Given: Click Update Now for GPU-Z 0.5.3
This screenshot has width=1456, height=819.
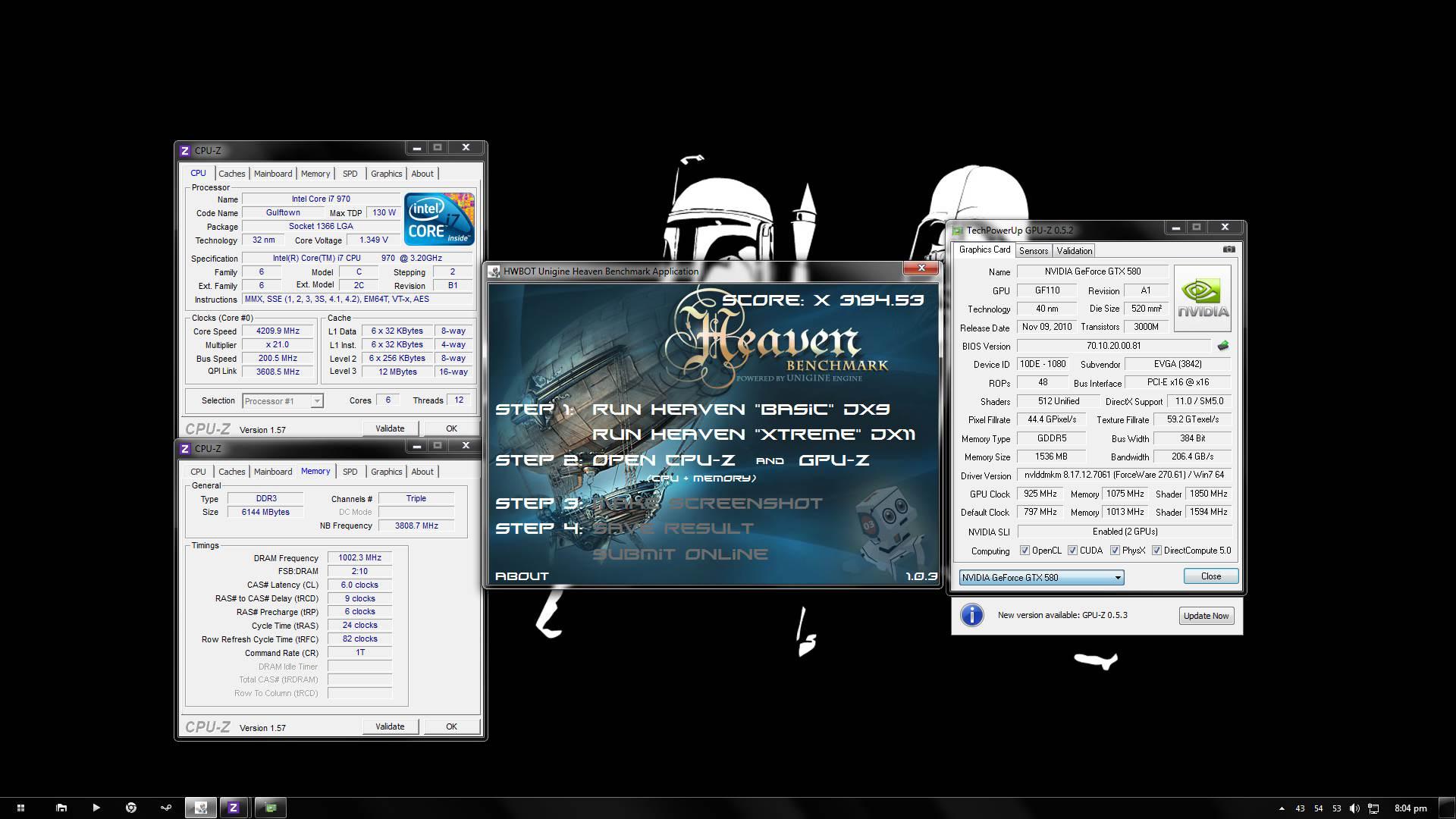Looking at the screenshot, I should (1206, 616).
